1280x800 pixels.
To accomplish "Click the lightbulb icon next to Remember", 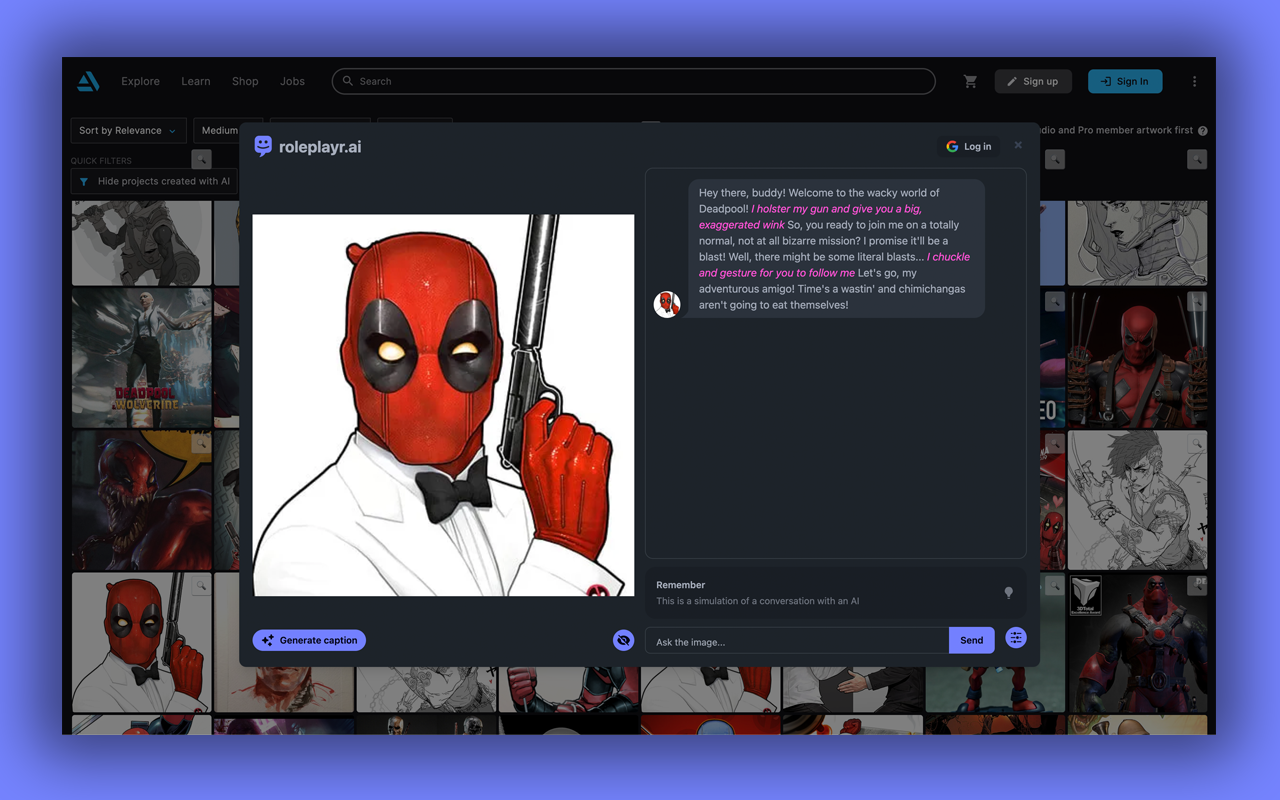I will pos(1009,592).
